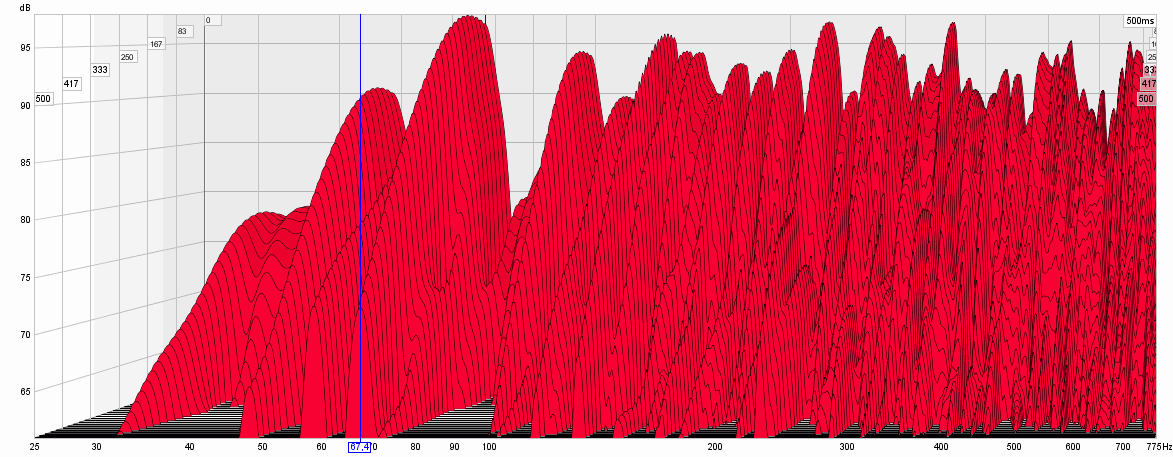Pick the 500 ms label on left time axis
Image resolution: width=1173 pixels, height=457 pixels.
tap(43, 99)
